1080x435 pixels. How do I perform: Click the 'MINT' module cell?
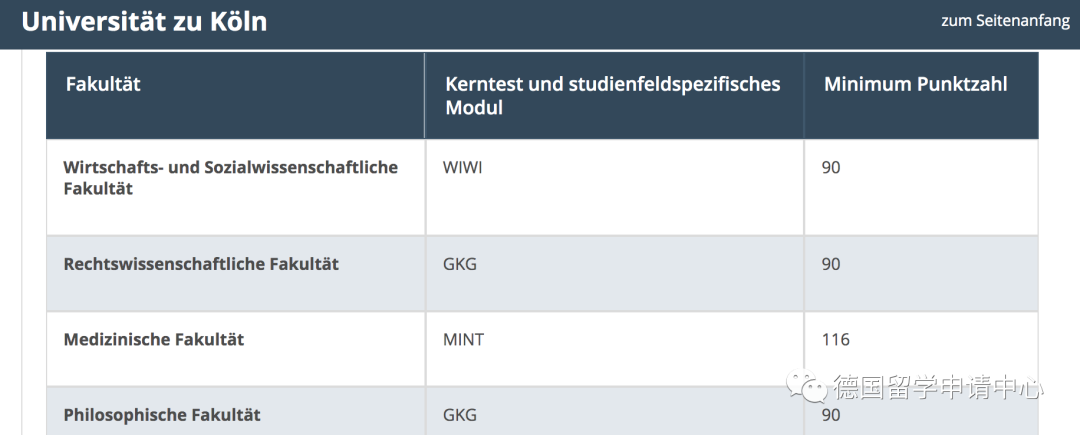coord(463,340)
